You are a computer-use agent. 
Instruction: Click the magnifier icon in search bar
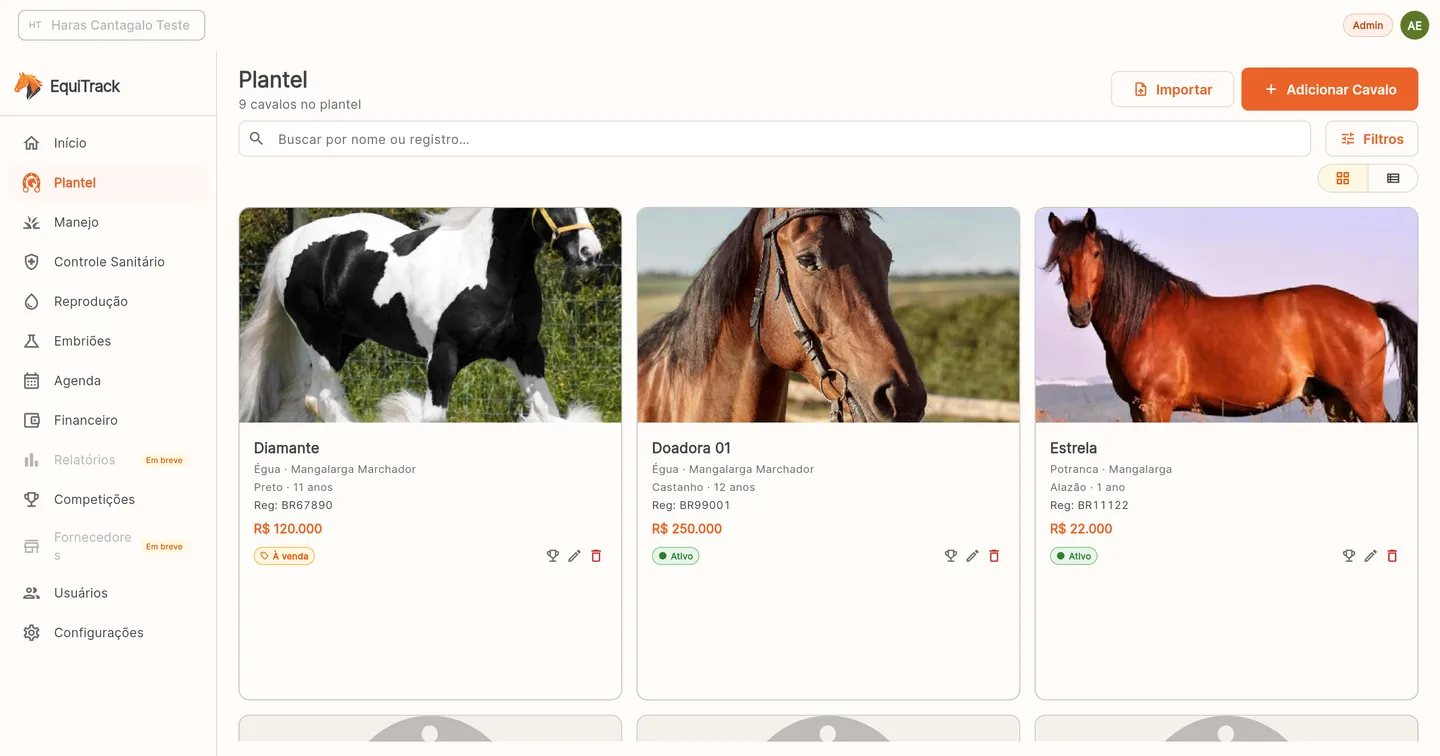[257, 139]
